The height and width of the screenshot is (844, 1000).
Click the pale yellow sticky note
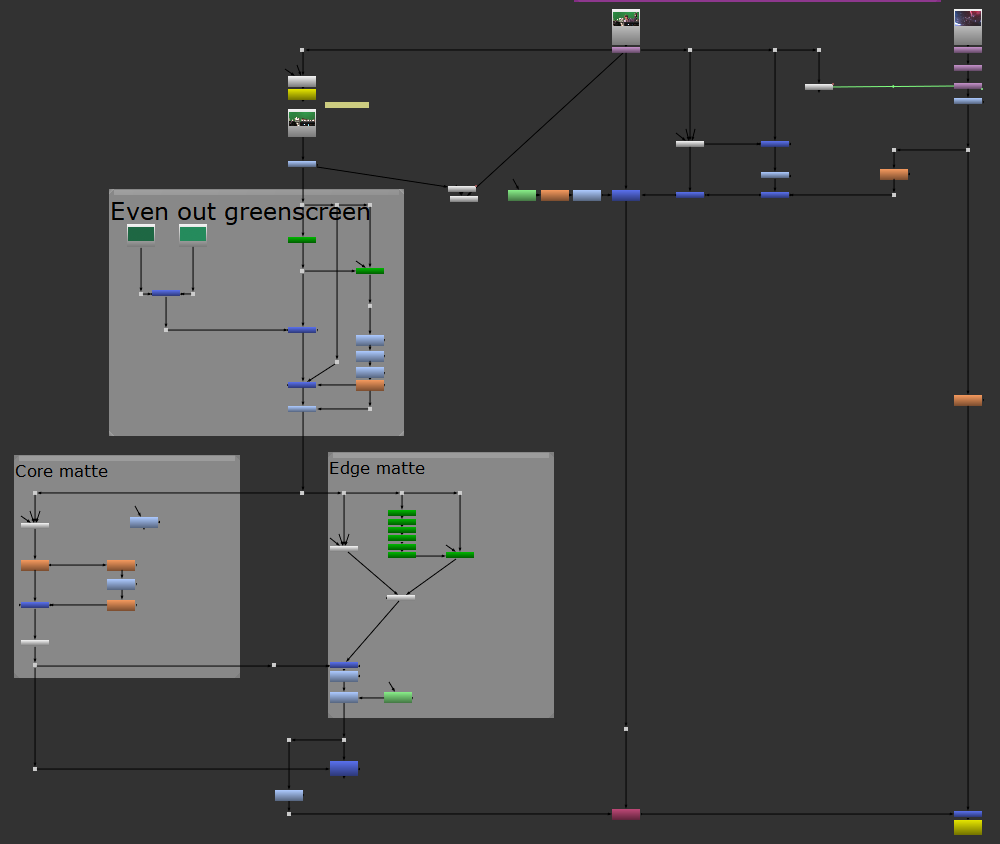click(347, 105)
